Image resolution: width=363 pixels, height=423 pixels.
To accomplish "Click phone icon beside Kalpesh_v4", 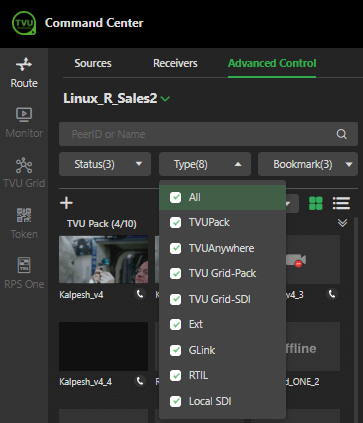I will 140,294.
